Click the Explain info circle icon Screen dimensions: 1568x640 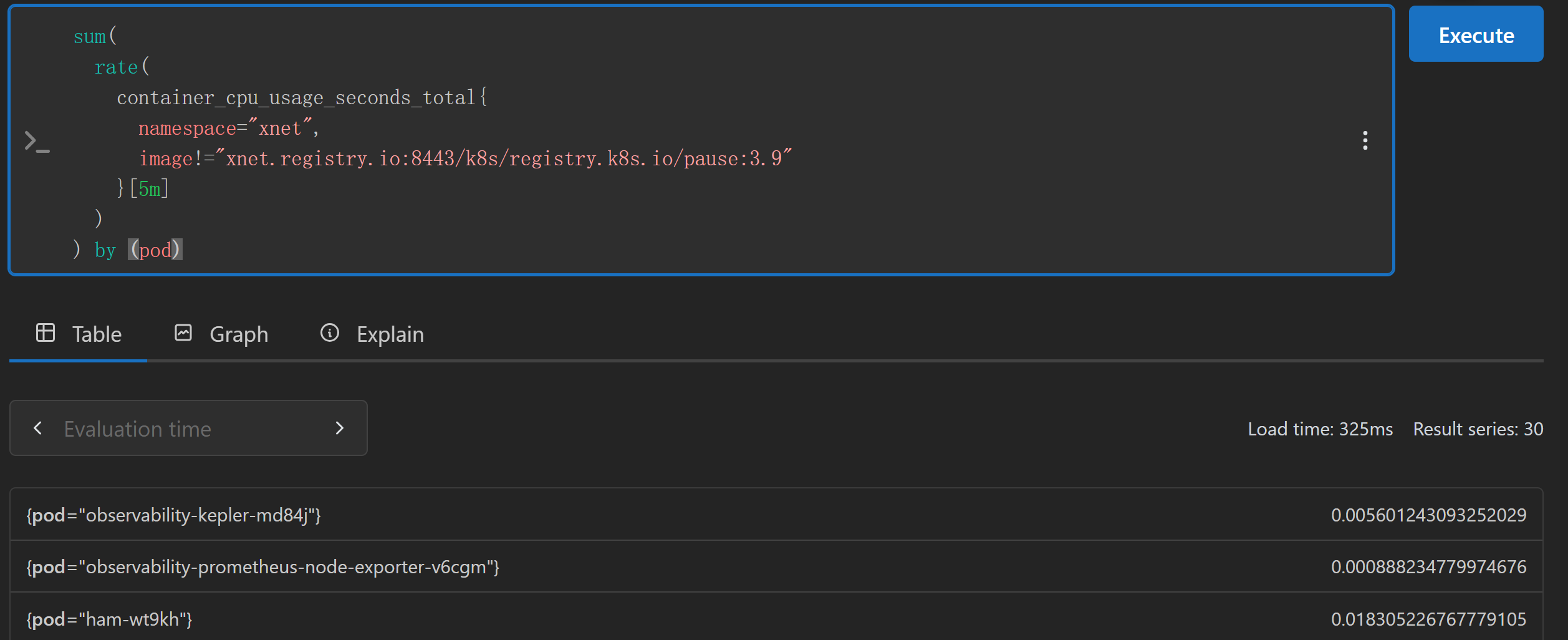coord(330,332)
